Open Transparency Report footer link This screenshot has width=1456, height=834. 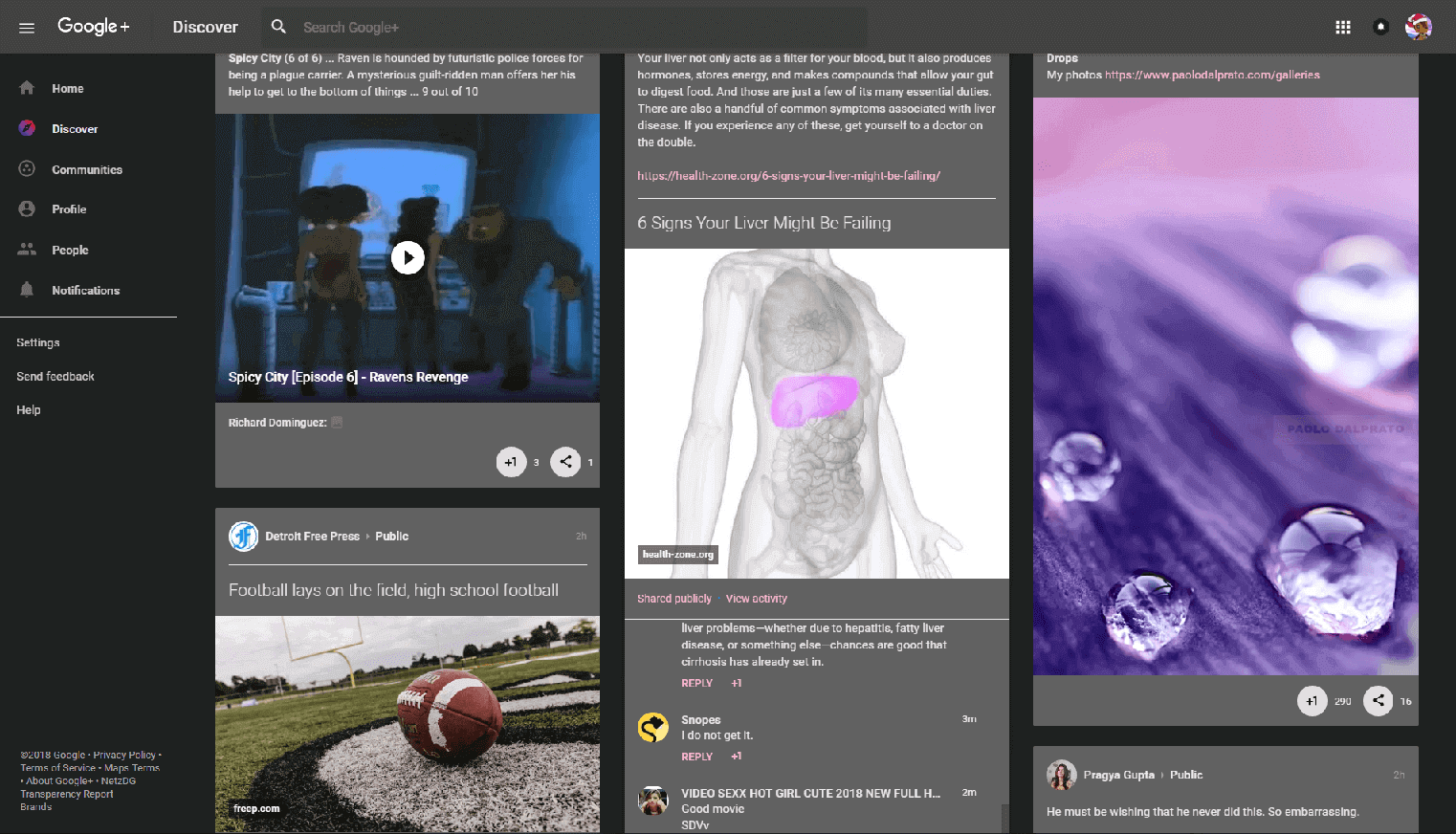pos(67,794)
